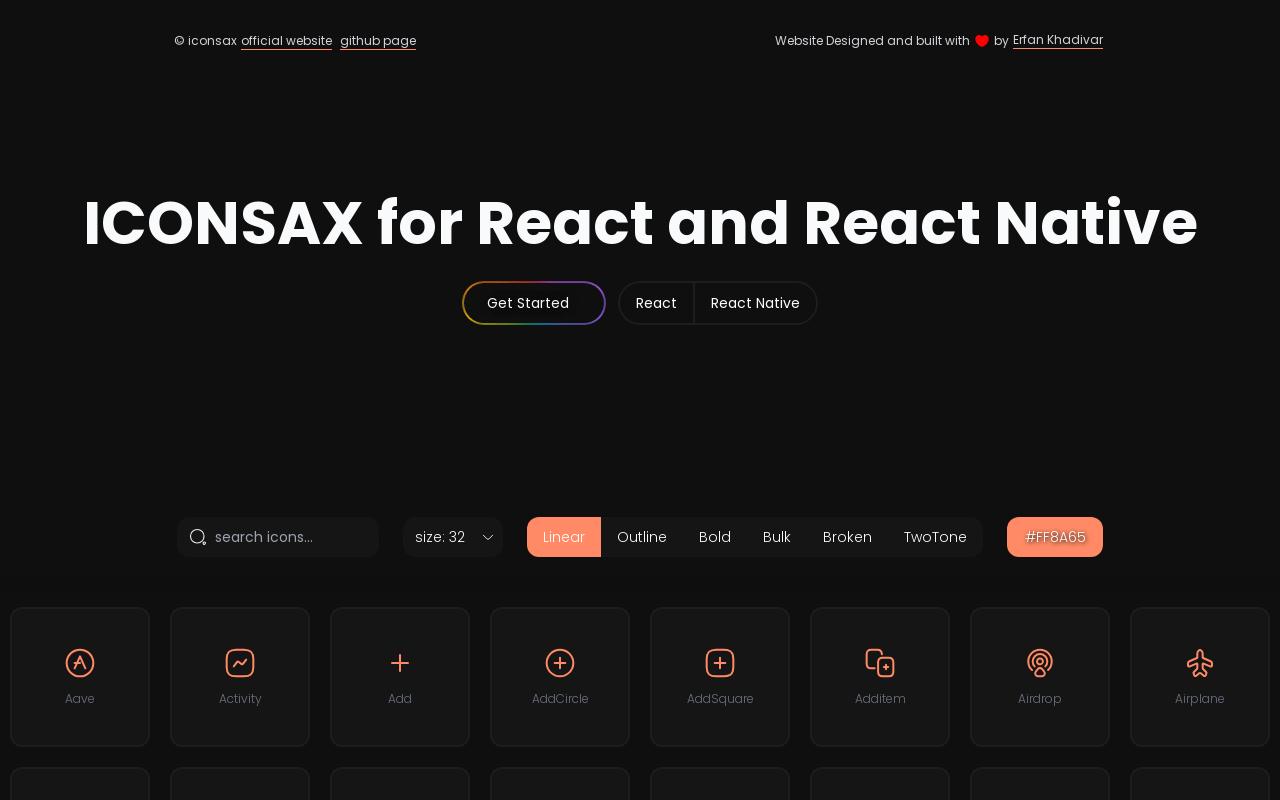Open the size dropdown chevron
This screenshot has height=800, width=1280.
click(x=488, y=537)
